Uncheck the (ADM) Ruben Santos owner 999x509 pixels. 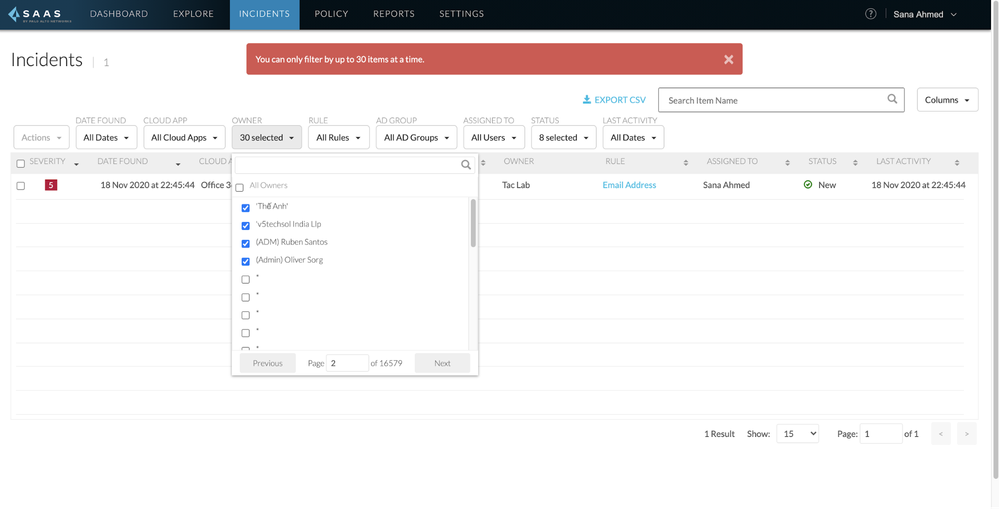pos(246,243)
